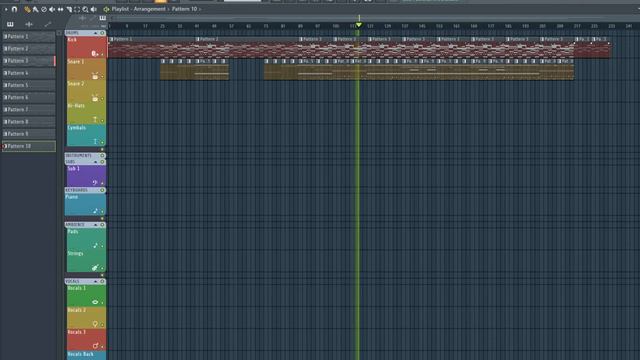Select Pattern 3 in the picker list
The height and width of the screenshot is (360, 640).
pyautogui.click(x=29, y=61)
